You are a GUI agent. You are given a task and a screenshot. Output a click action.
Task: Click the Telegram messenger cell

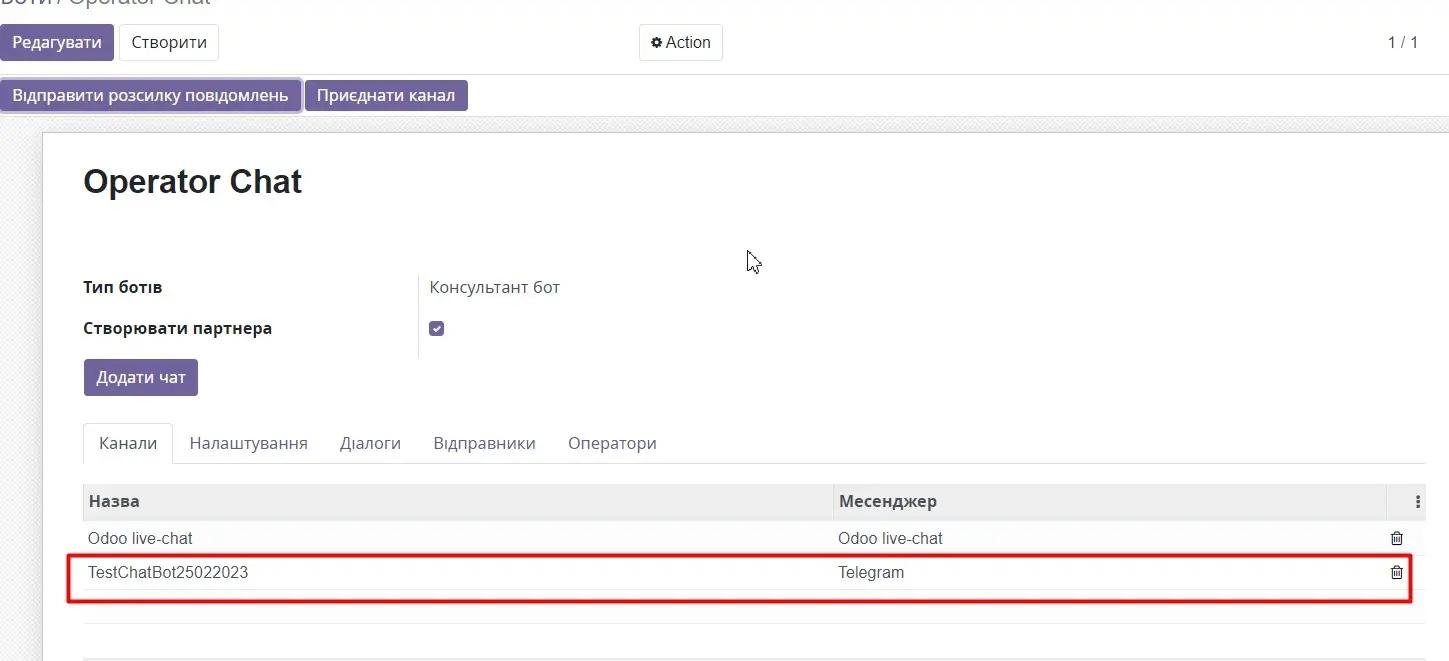[1110, 573]
